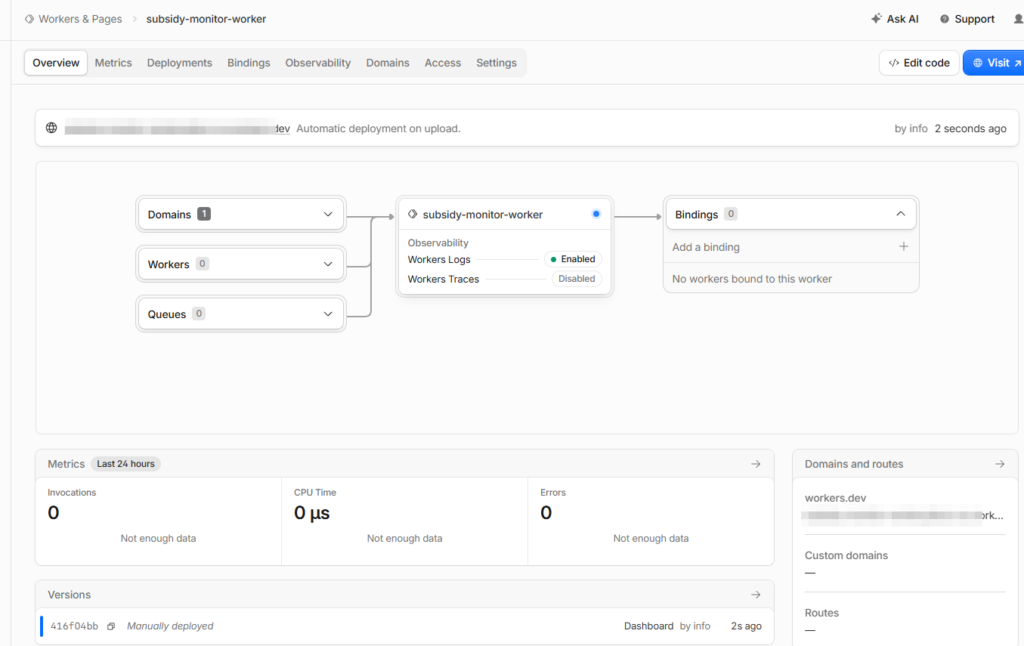Click the blurred workers.dev domain entry
This screenshot has width=1024, height=646.
903,515
